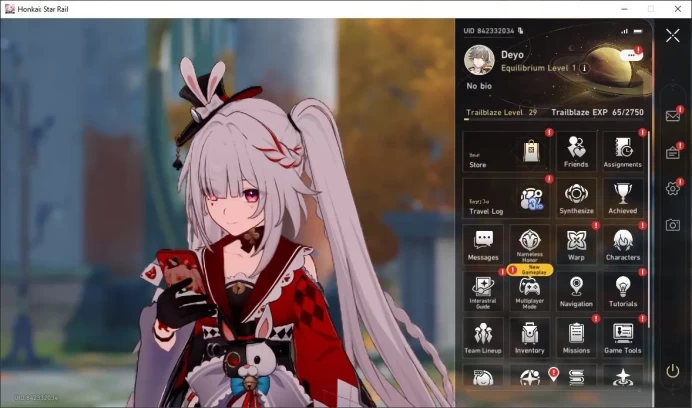This screenshot has width=692, height=408.
Task: Open the Messages menu
Action: pos(483,245)
